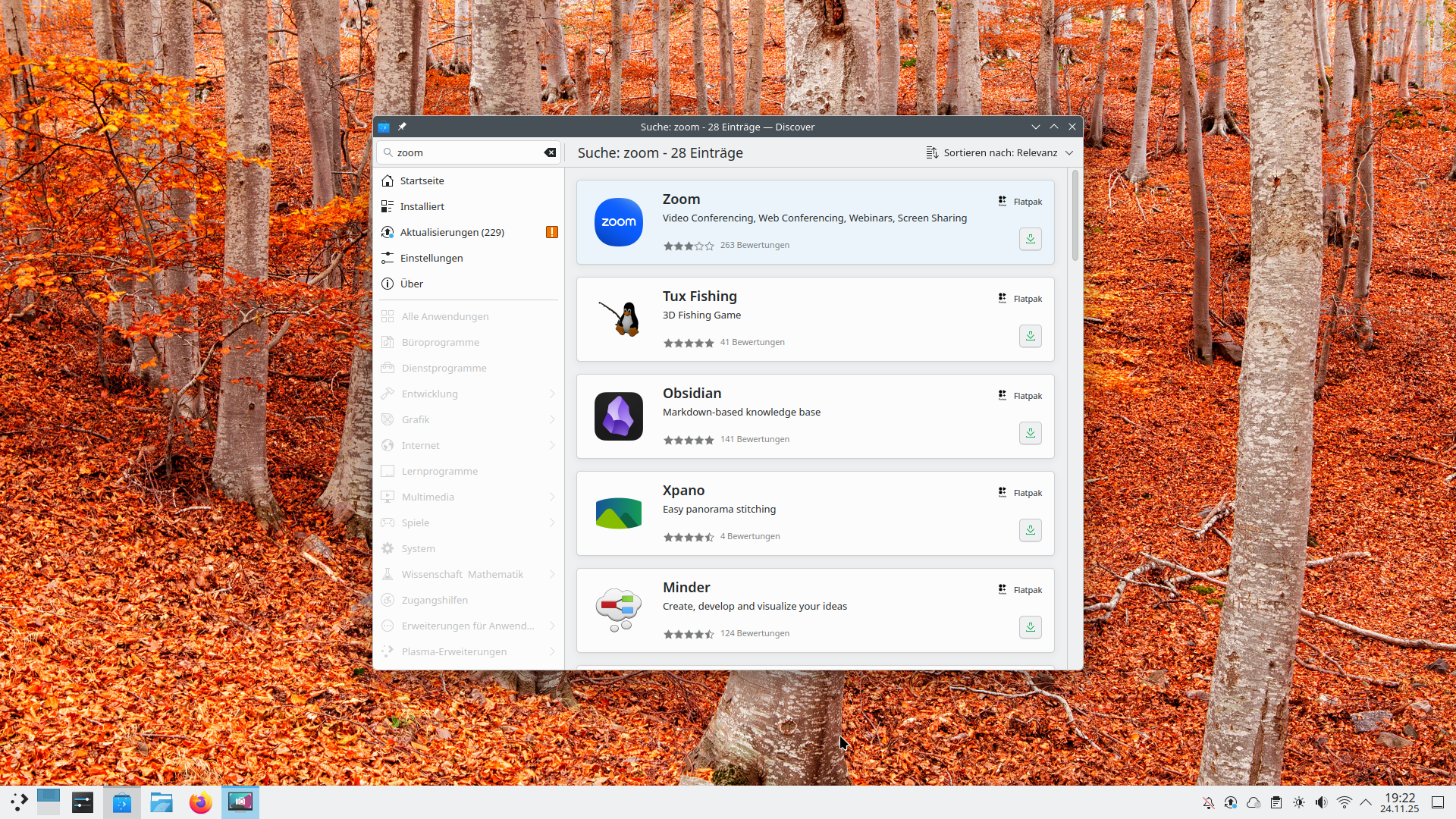Toggle notifications bell in system tray
Screen dimensions: 1456x819
(x=1208, y=802)
